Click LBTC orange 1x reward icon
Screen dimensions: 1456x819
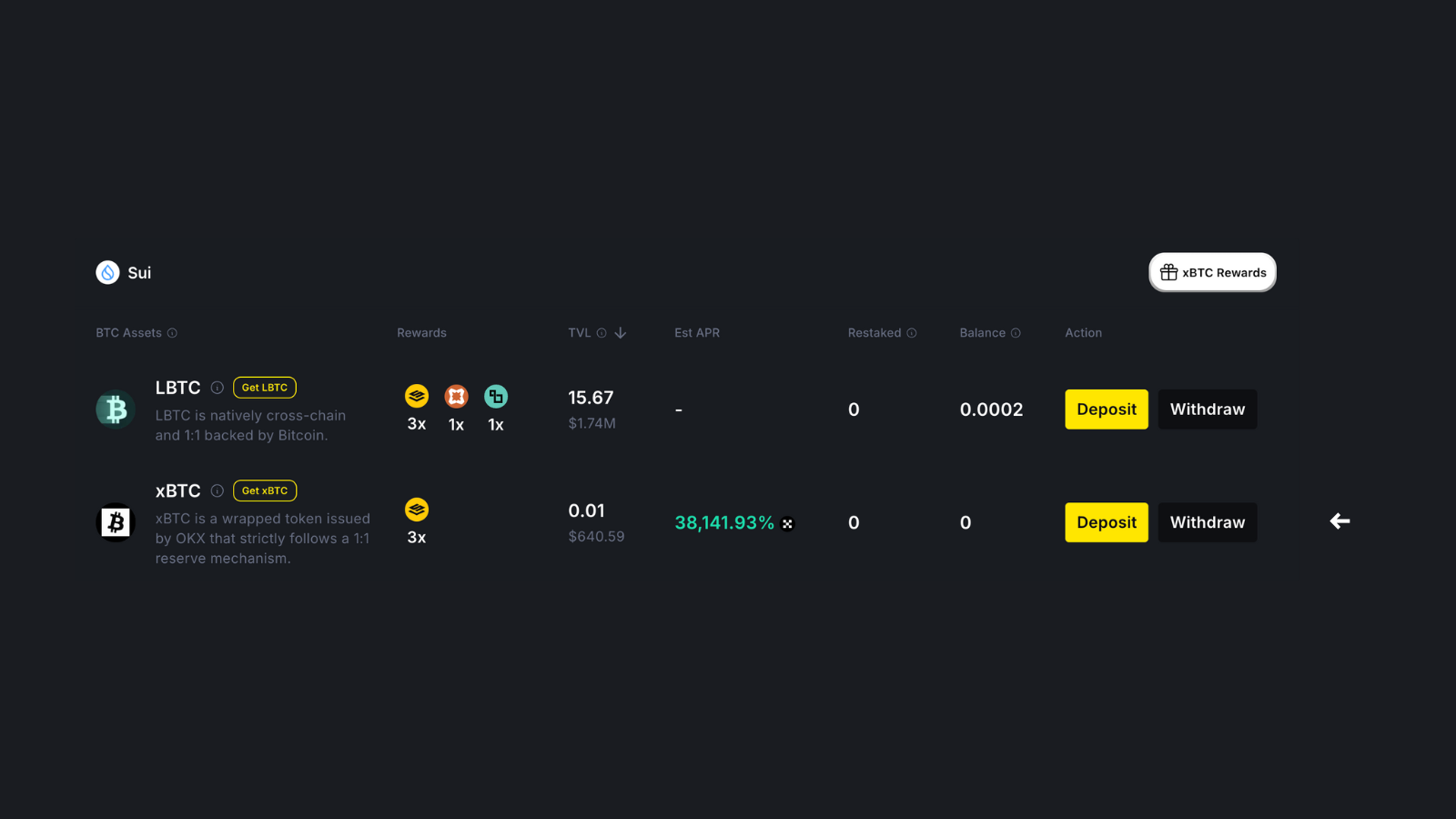point(456,396)
